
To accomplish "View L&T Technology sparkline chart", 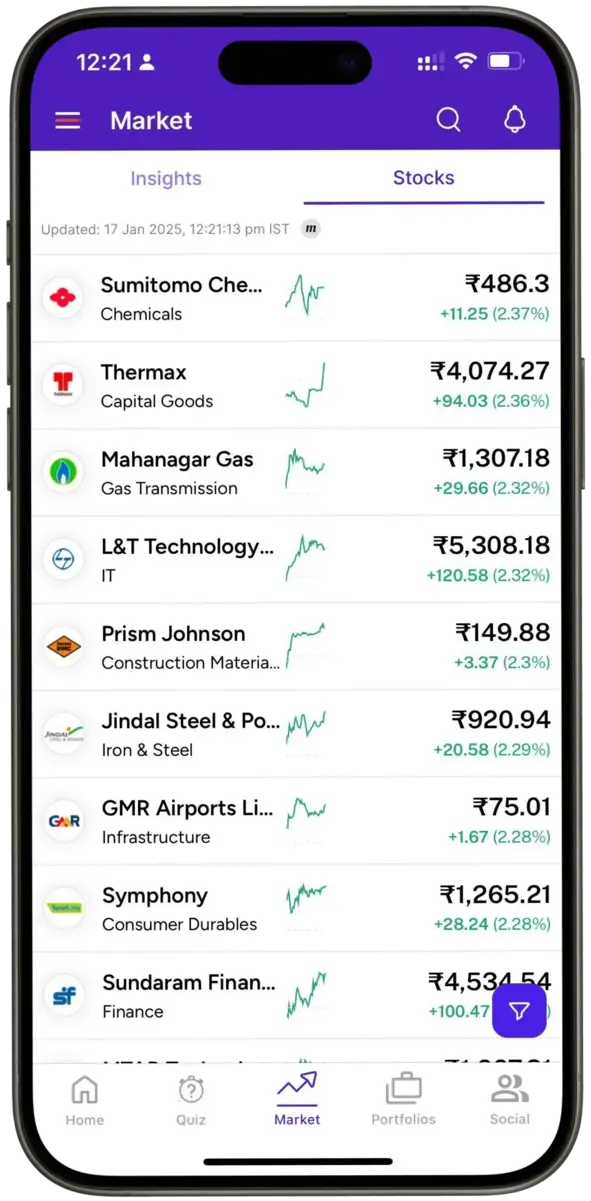I will point(305,559).
